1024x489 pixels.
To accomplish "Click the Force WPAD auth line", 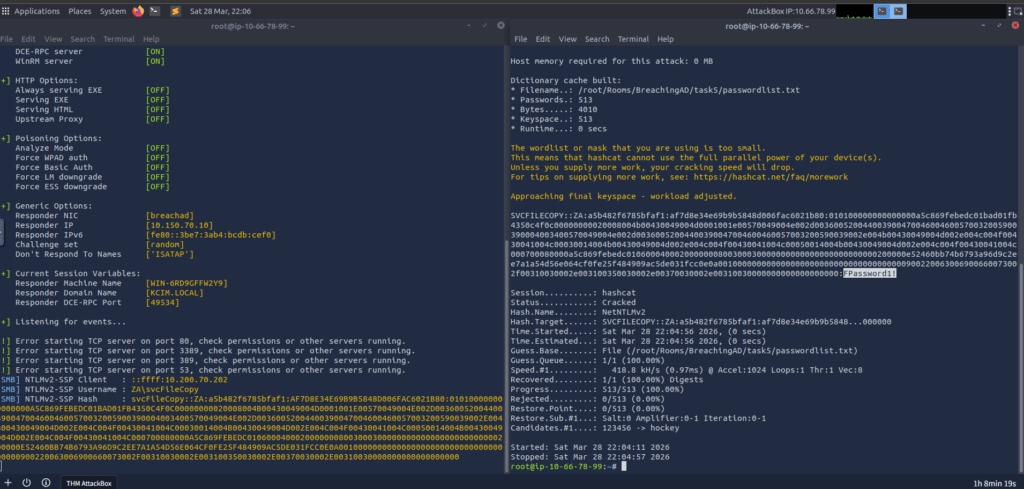I will coord(92,157).
